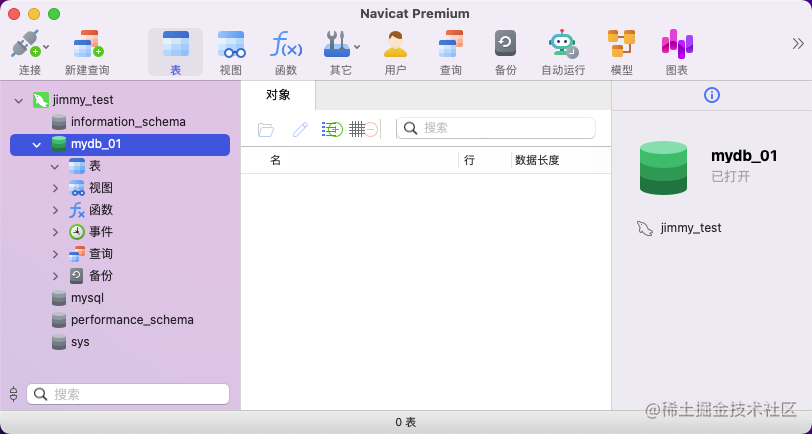This screenshot has height=434, width=812.
Task: Open the Others (其它) dropdown arrow
Action: (357, 47)
